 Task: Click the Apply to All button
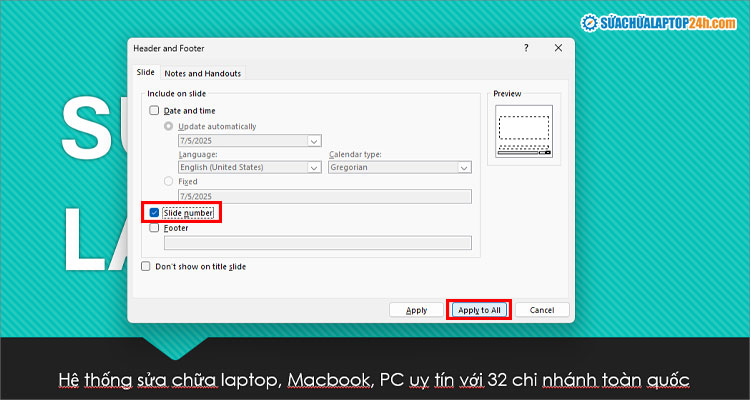pyautogui.click(x=479, y=310)
